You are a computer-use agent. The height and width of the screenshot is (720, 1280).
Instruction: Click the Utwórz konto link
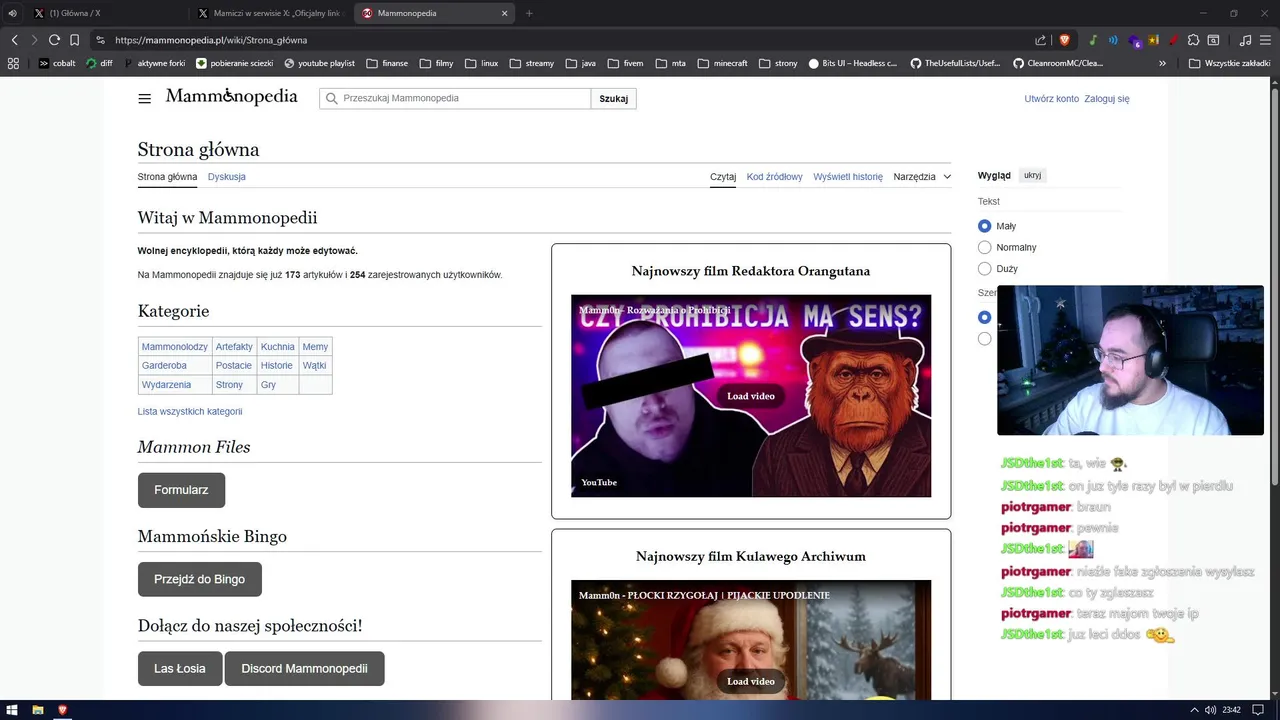1051,99
